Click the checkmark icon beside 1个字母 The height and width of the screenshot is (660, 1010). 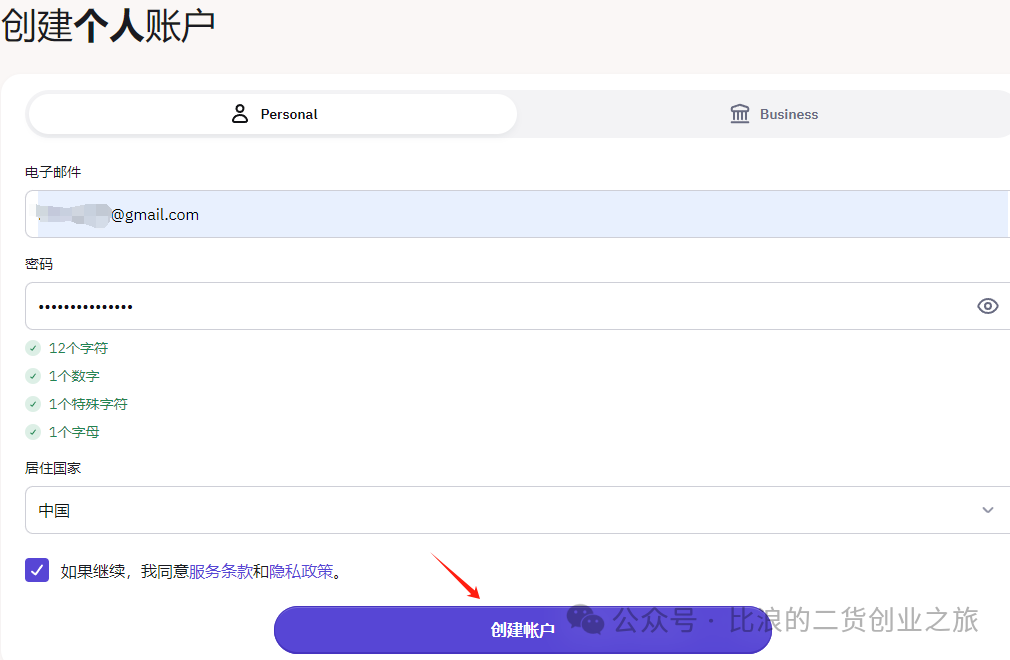tap(33, 433)
